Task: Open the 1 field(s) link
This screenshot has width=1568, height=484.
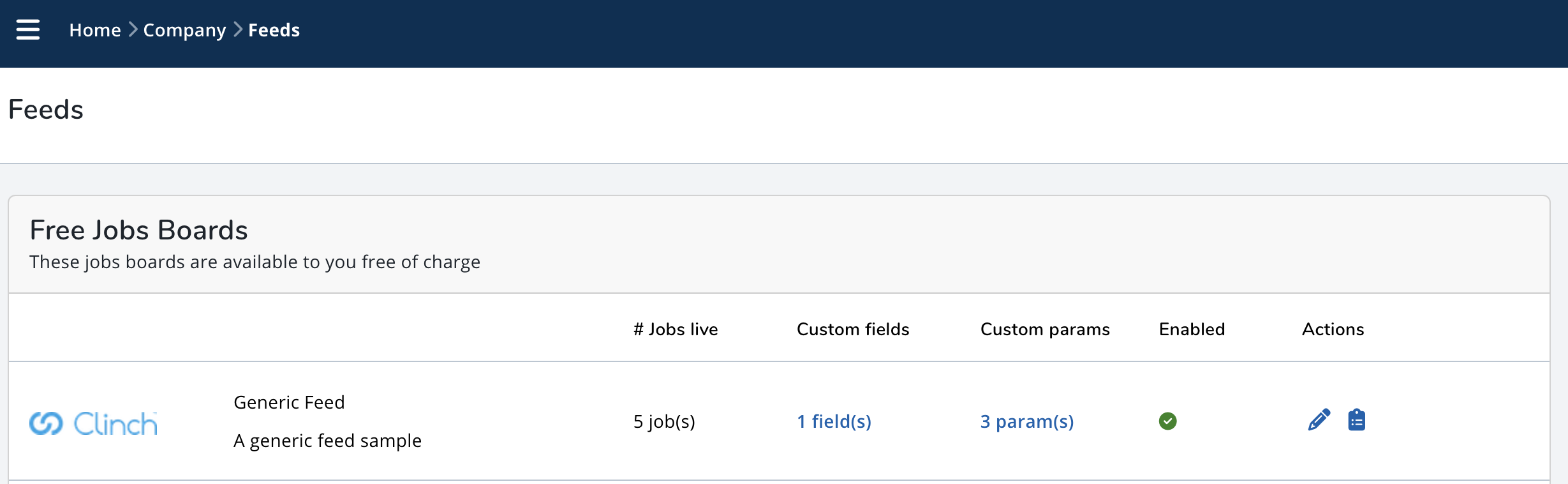Action: (x=834, y=421)
